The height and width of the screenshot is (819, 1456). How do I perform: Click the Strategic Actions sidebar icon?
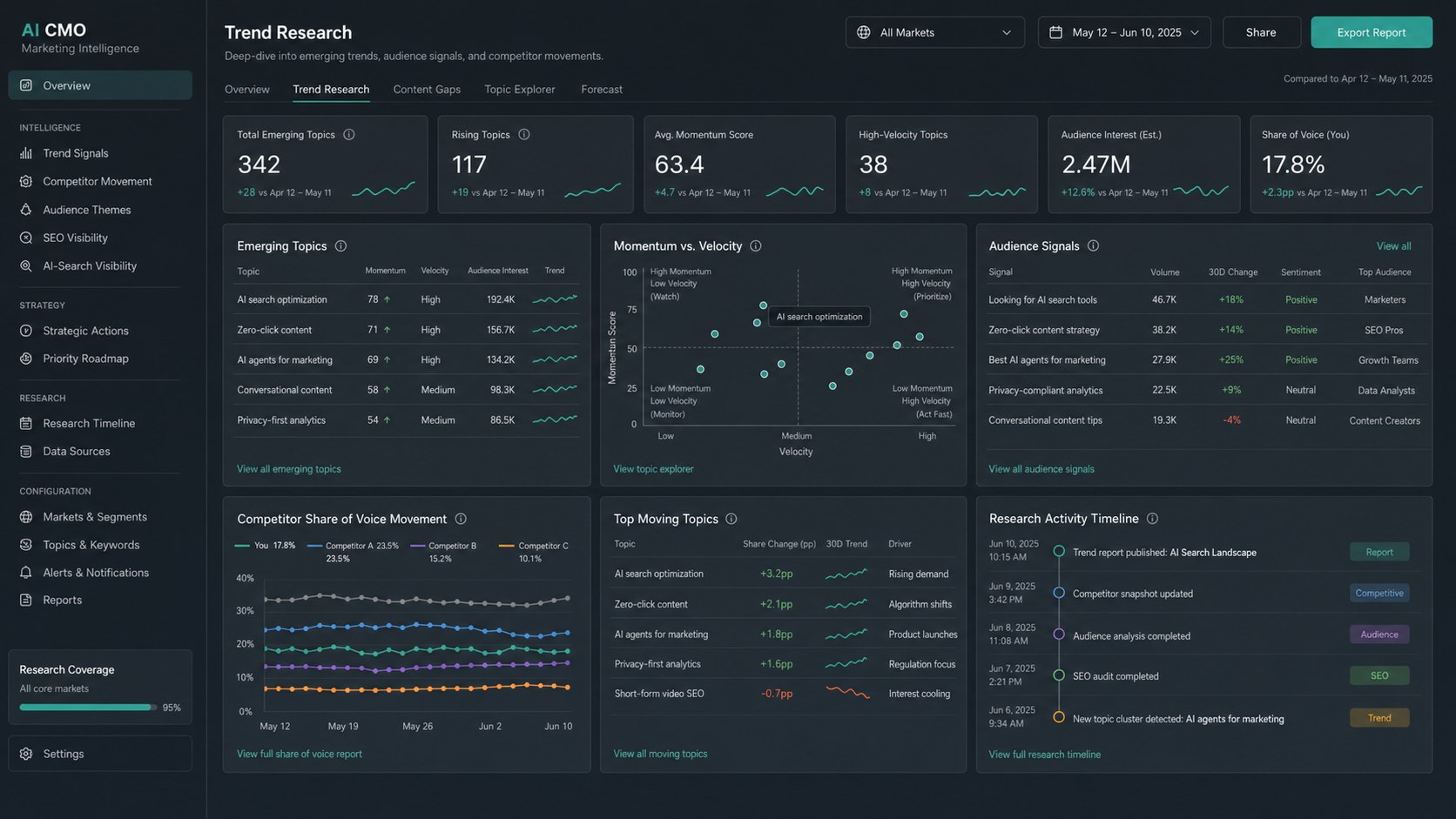pyautogui.click(x=26, y=331)
